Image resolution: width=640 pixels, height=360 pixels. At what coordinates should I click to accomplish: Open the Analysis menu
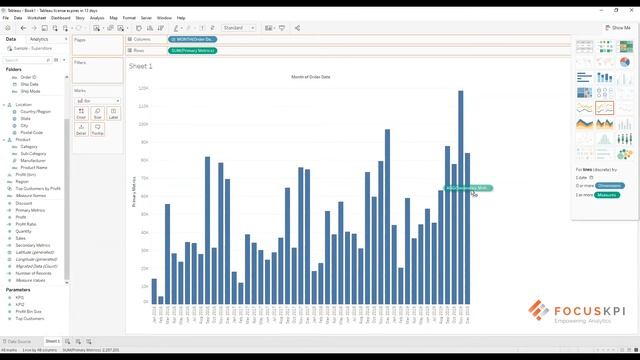tap(97, 18)
